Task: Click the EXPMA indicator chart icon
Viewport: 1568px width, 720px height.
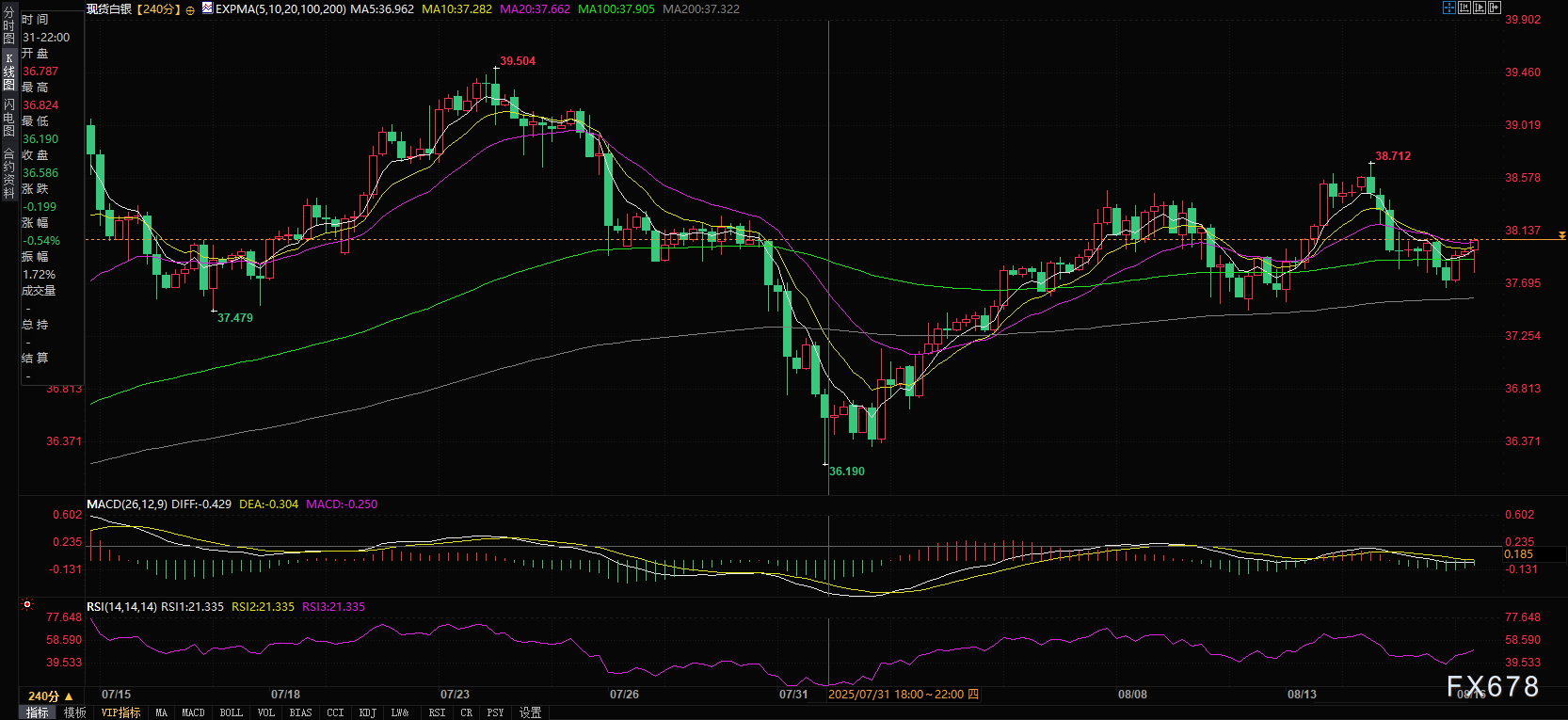Action: (x=207, y=8)
